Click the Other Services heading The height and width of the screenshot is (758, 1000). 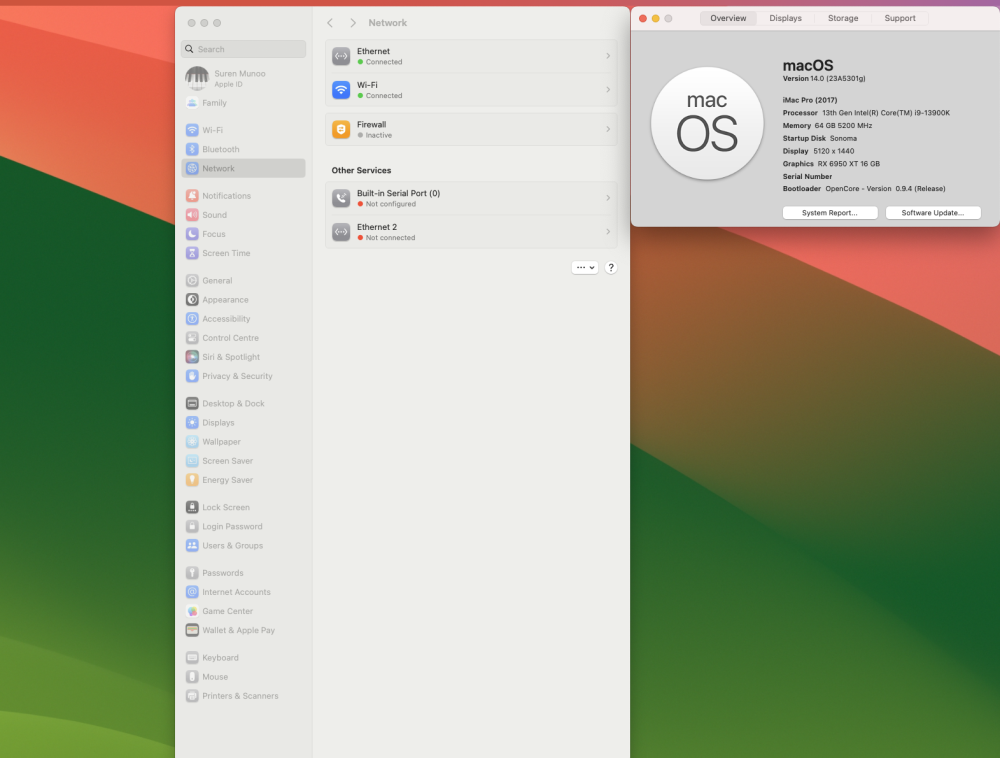point(361,170)
